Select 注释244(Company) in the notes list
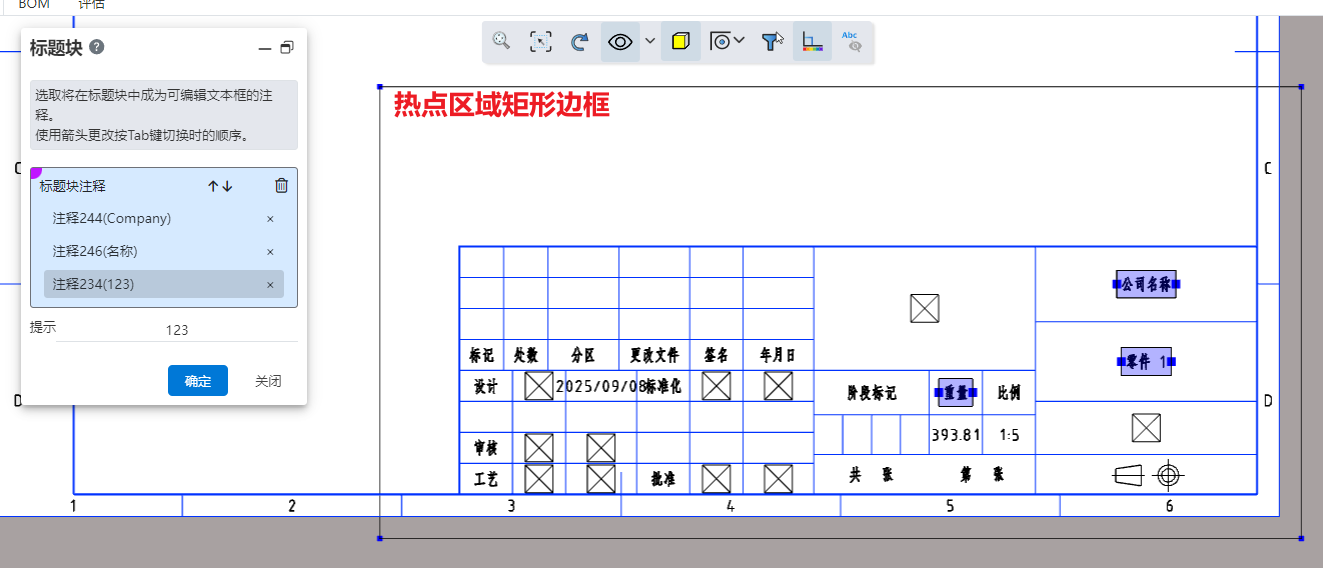Screen dimensions: 1323x568 [112, 219]
